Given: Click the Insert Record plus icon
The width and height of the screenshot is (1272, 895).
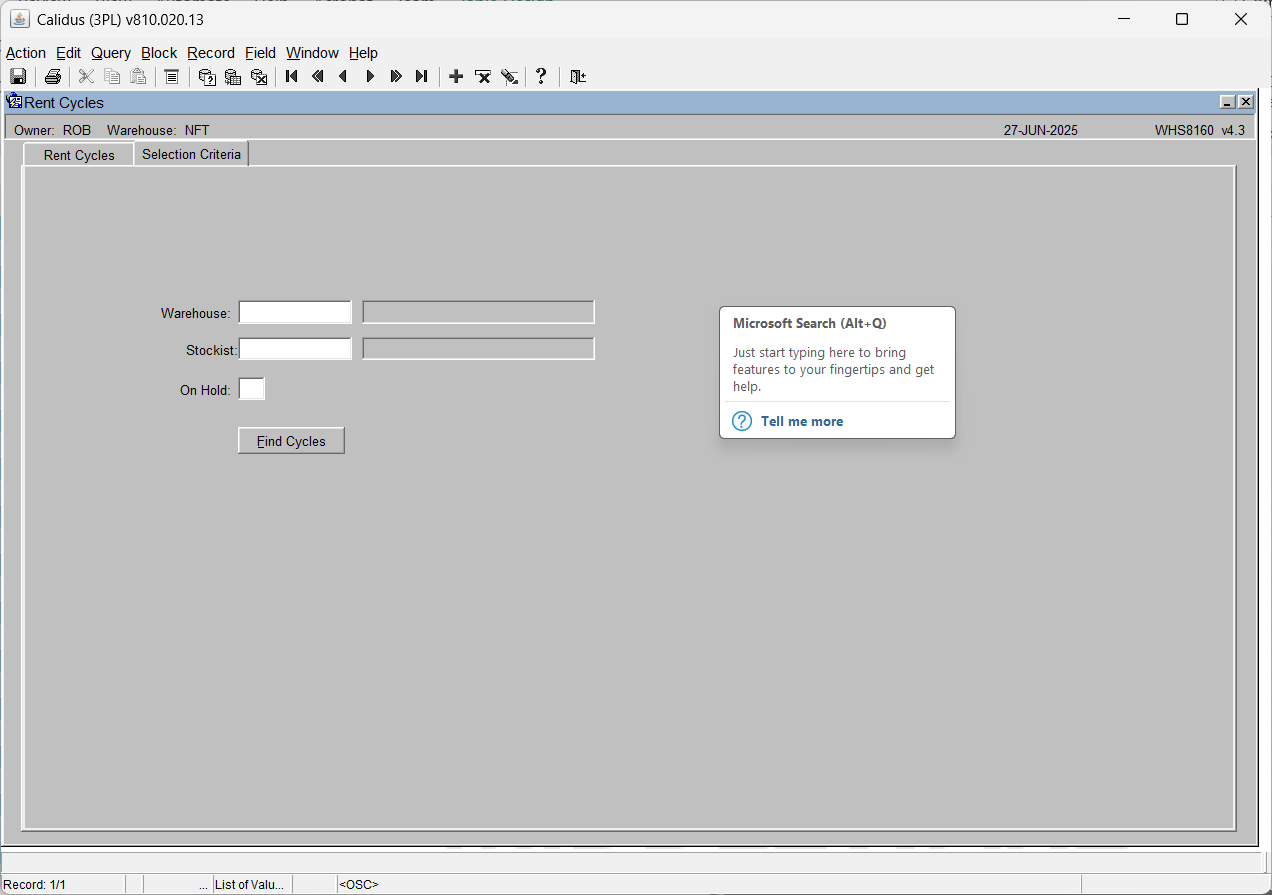Looking at the screenshot, I should pyautogui.click(x=456, y=76).
